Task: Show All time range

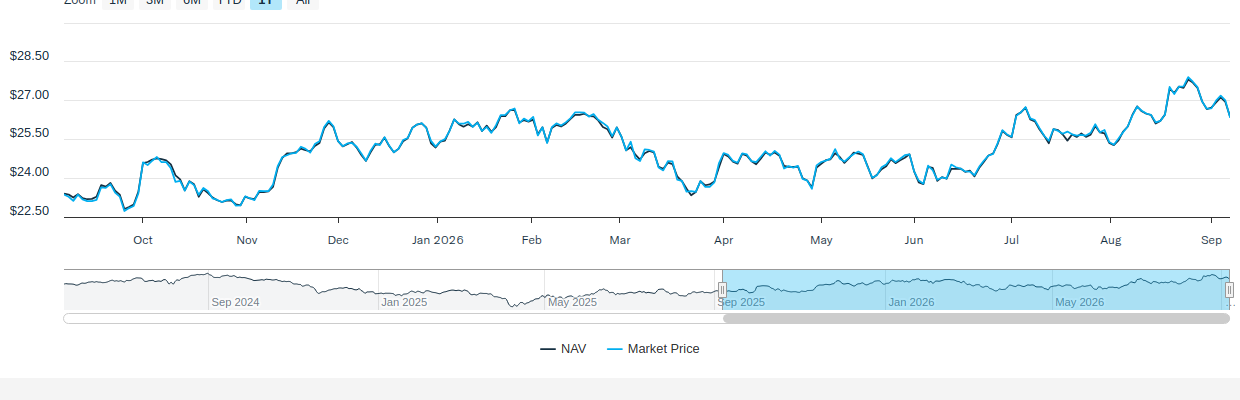Action: pos(302,2)
